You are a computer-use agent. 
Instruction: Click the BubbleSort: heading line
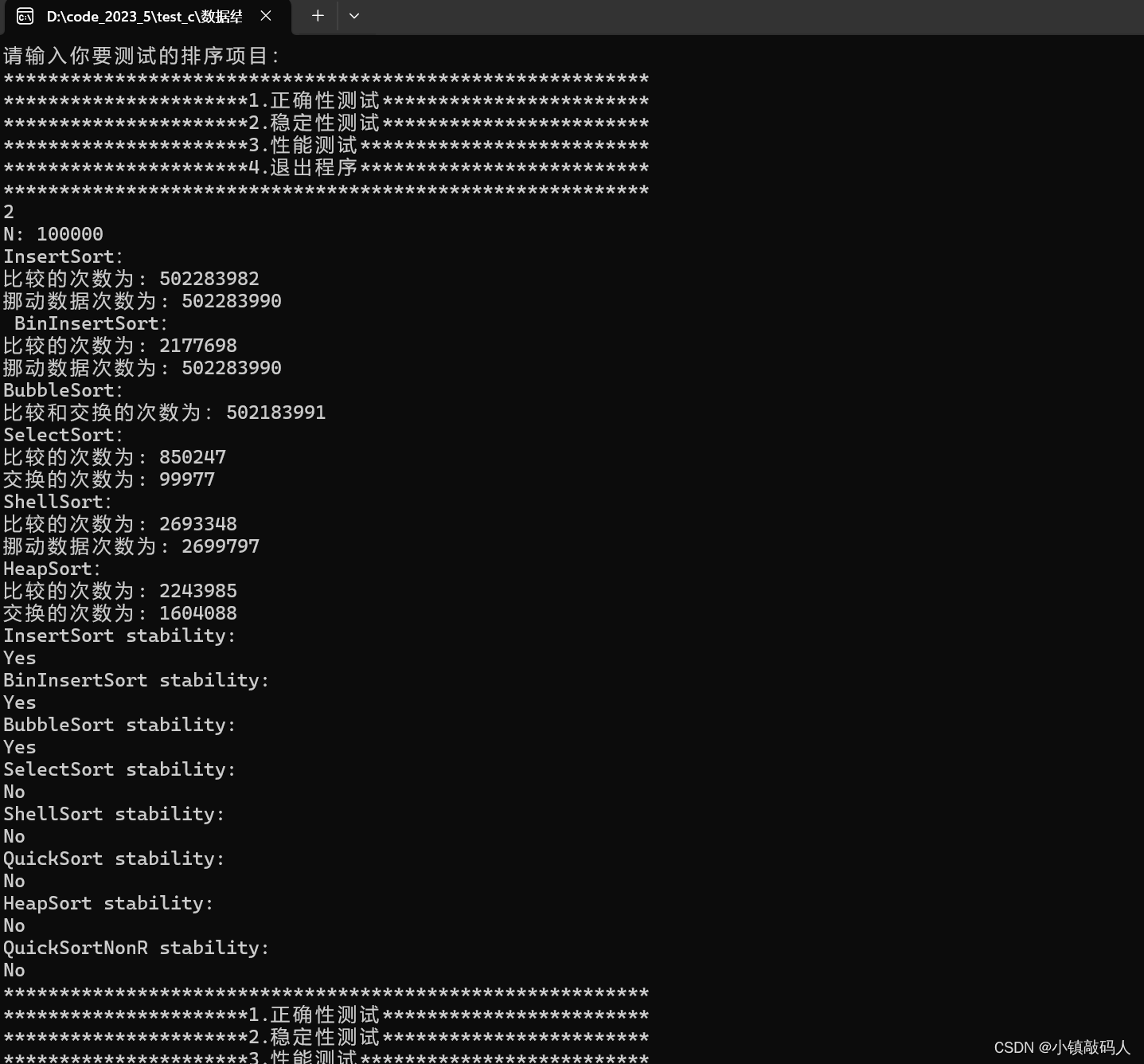pyautogui.click(x=64, y=390)
